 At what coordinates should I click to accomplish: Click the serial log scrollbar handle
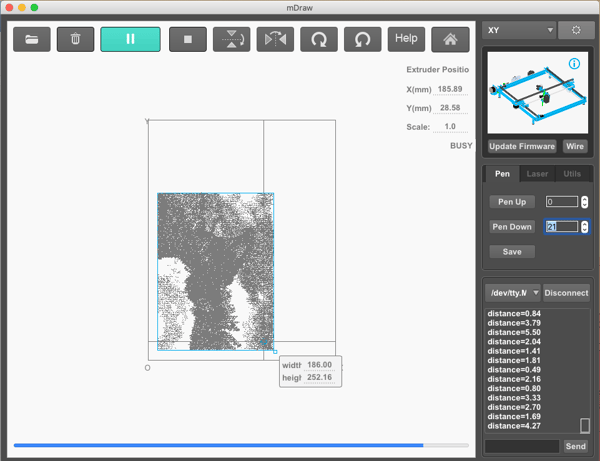[585, 425]
